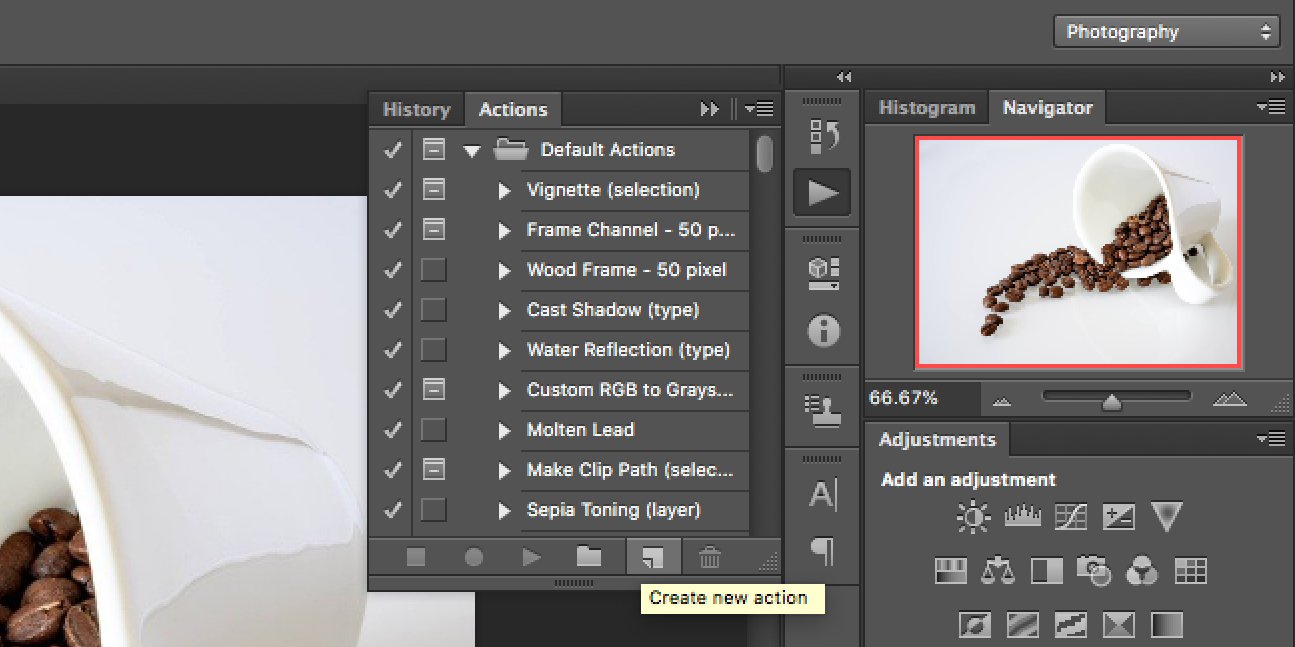
Task: Add a Hue/Saturation adjustment
Action: [x=950, y=570]
